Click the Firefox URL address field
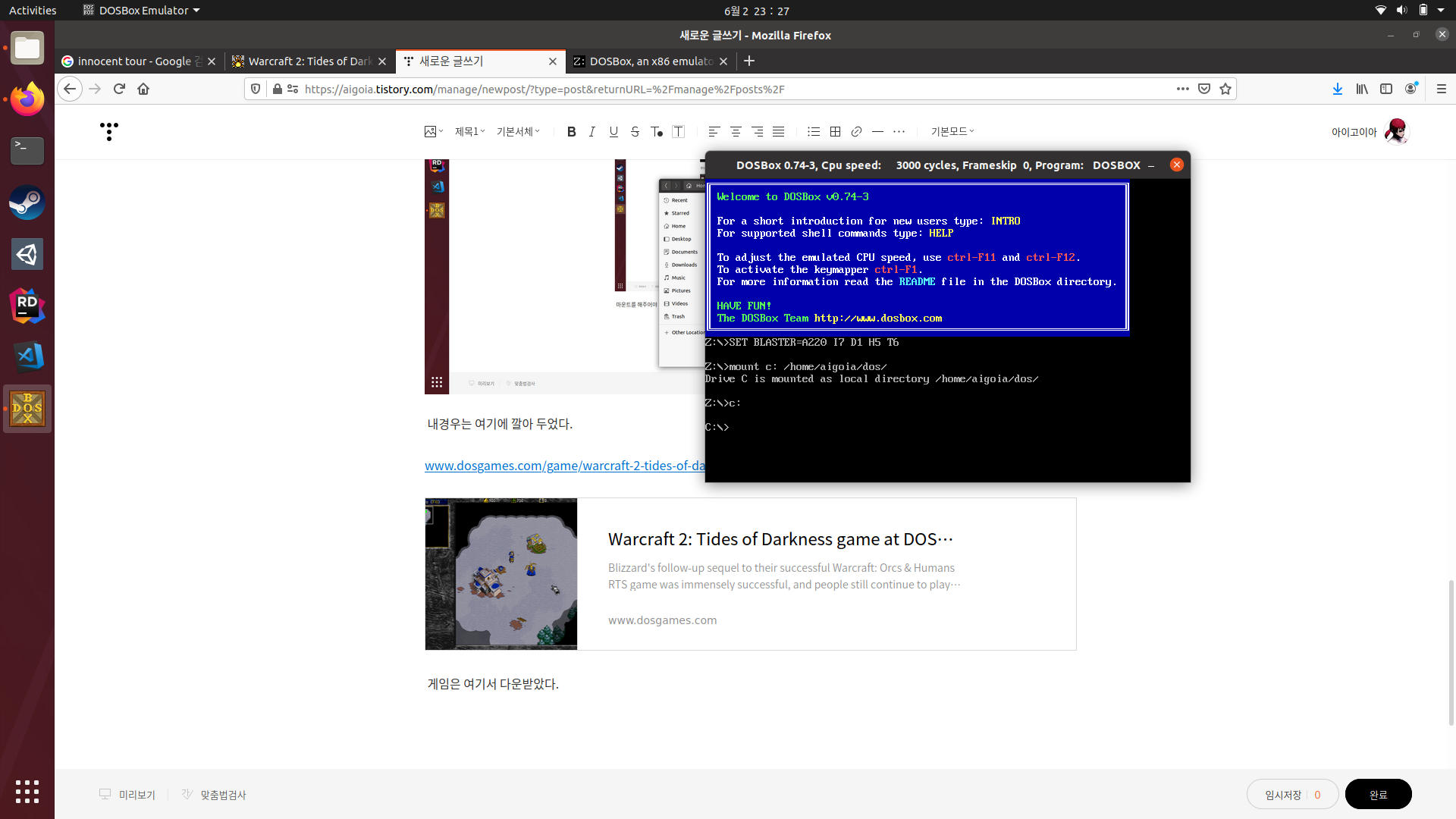Viewport: 1456px width, 819px height. click(x=682, y=89)
